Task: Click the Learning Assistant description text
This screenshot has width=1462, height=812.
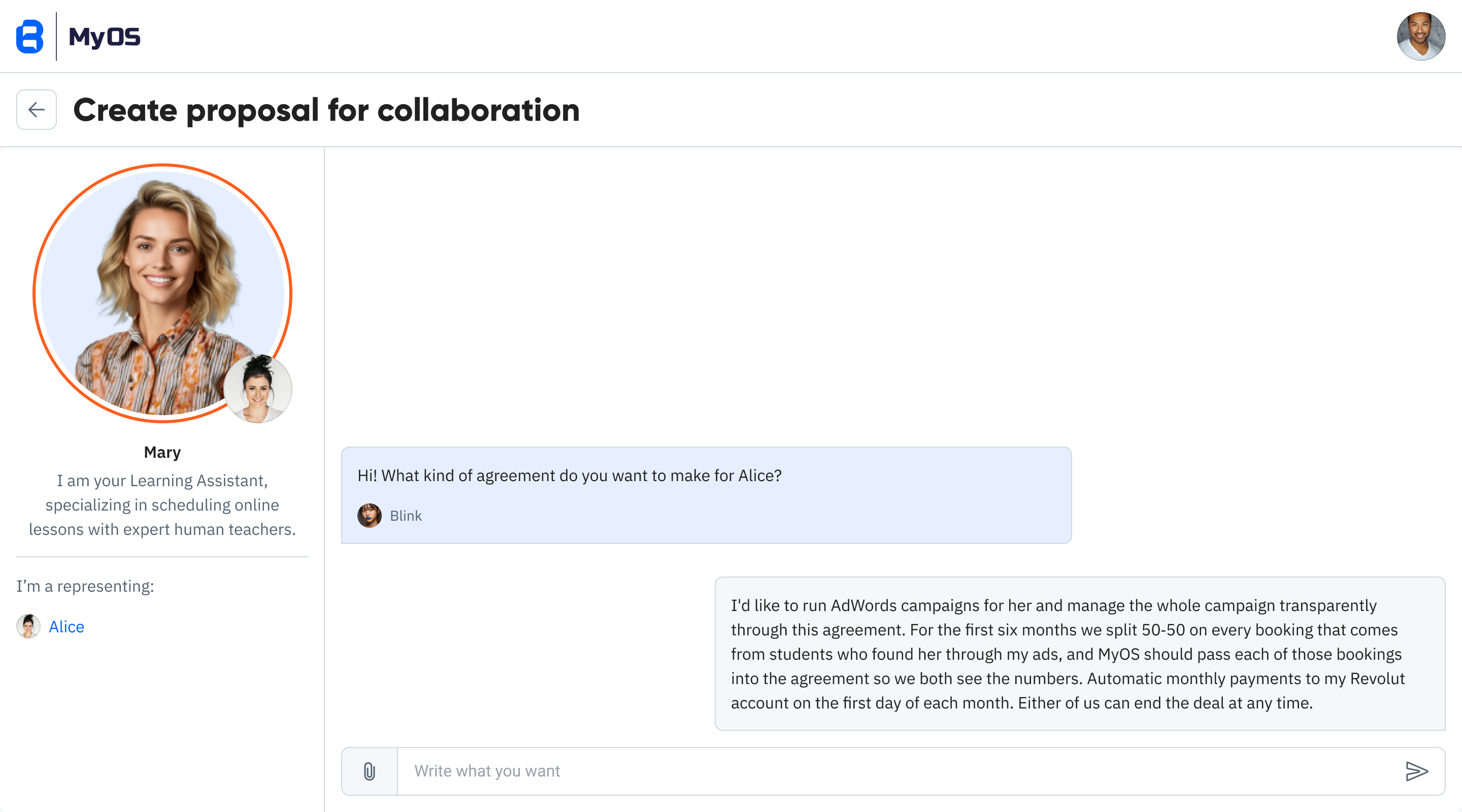Action: click(162, 505)
